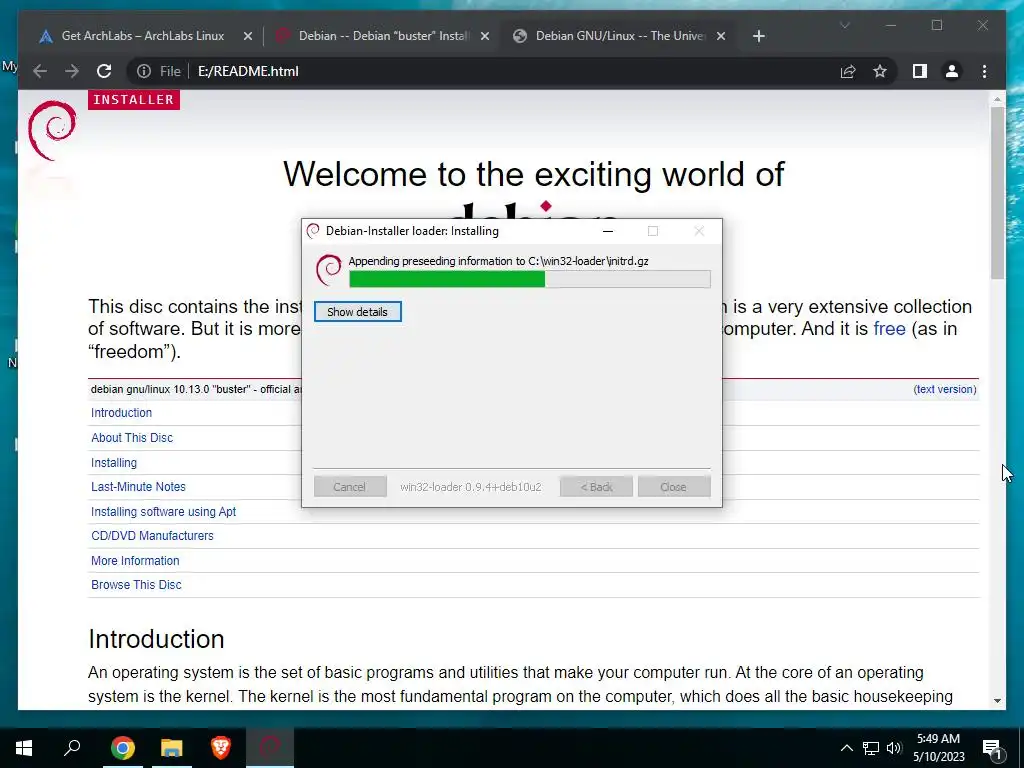This screenshot has width=1024, height=768.
Task: Select the Debian GNU/Linux Universal tab
Action: click(x=620, y=36)
